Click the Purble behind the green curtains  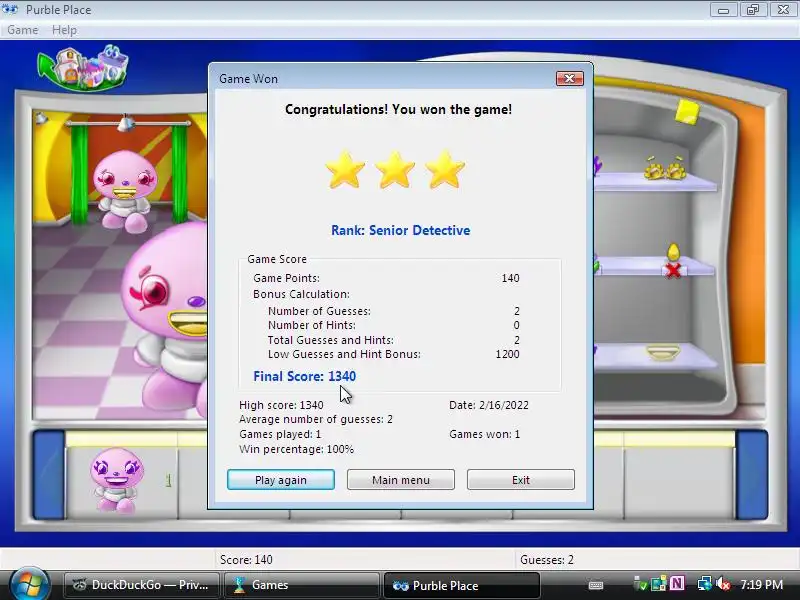click(x=126, y=190)
